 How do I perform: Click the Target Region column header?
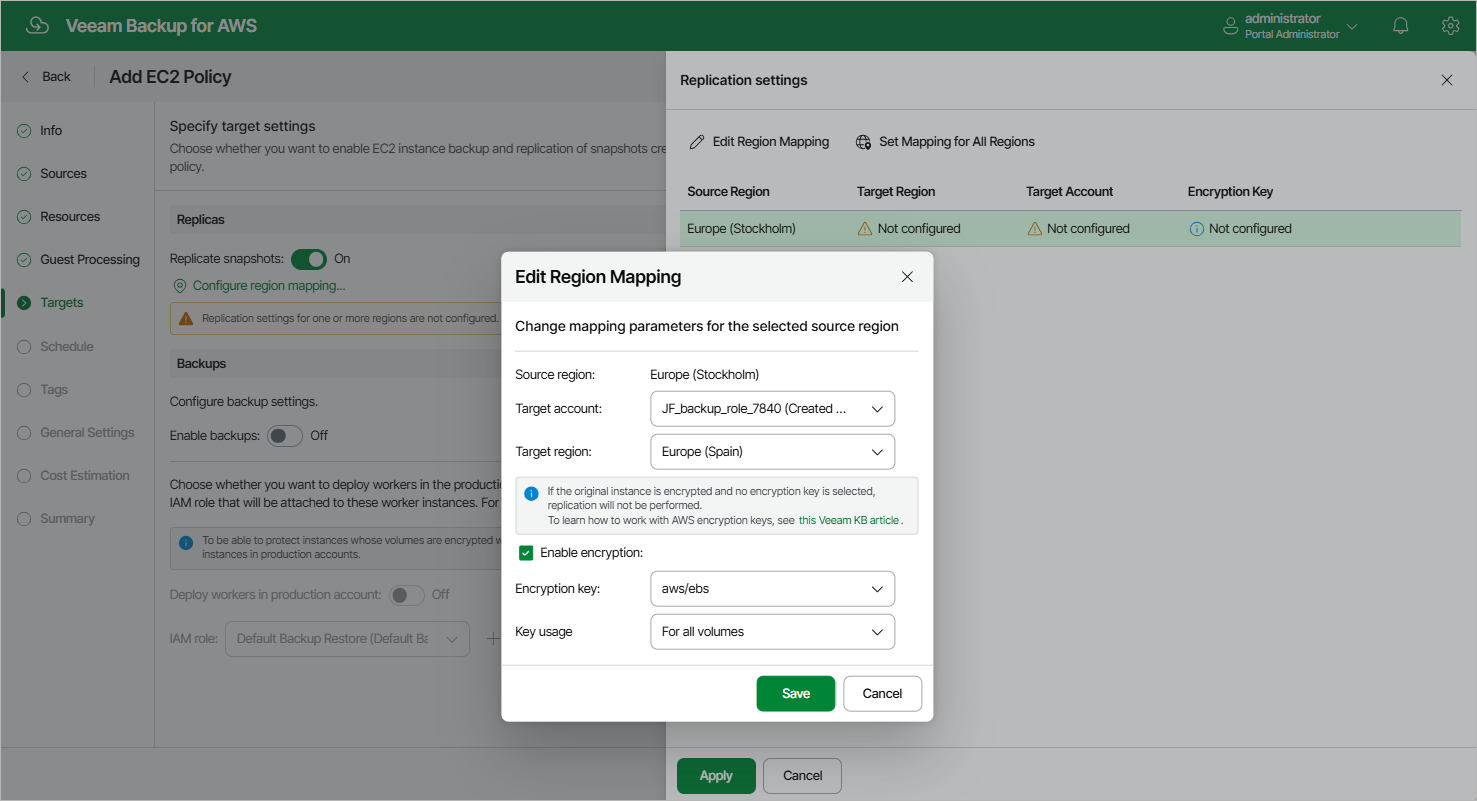(896, 192)
